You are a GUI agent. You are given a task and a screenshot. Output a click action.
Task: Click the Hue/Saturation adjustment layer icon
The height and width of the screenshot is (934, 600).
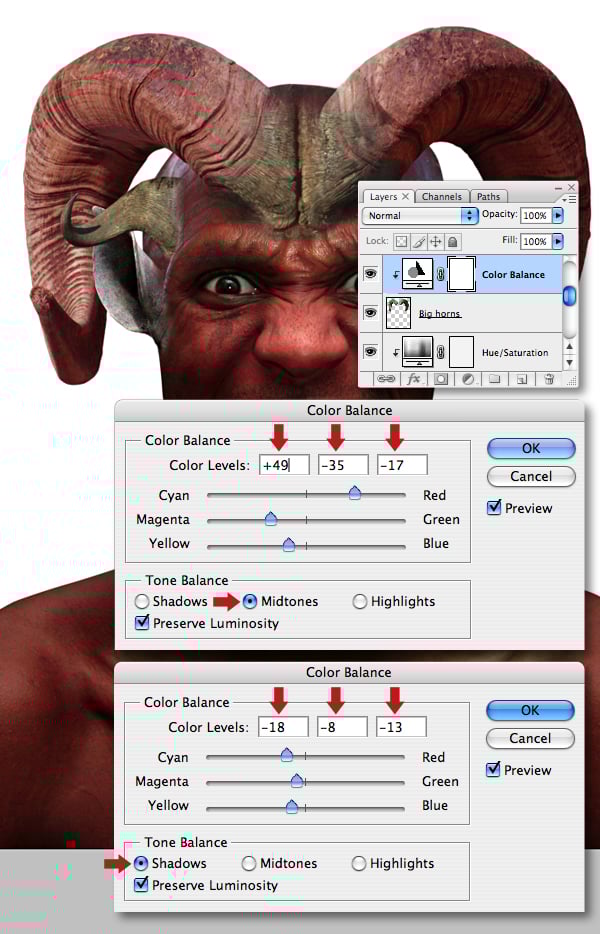[x=417, y=351]
